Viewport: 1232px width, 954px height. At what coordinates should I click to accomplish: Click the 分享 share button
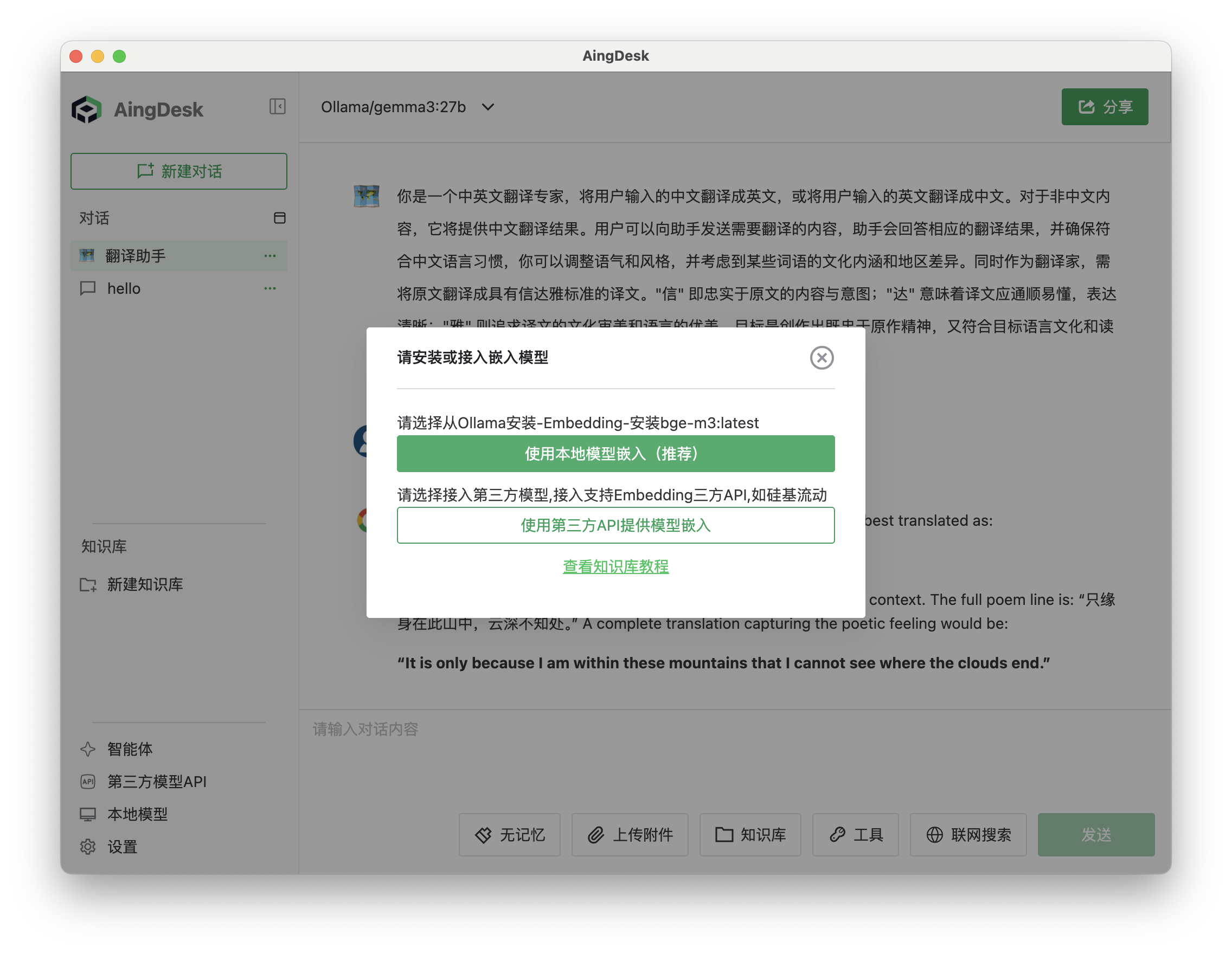point(1104,107)
